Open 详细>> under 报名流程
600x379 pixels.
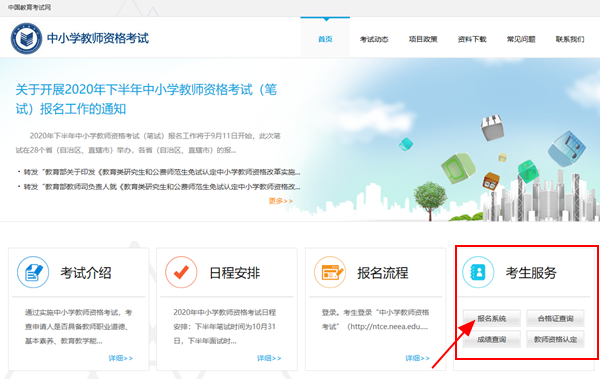click(x=417, y=358)
